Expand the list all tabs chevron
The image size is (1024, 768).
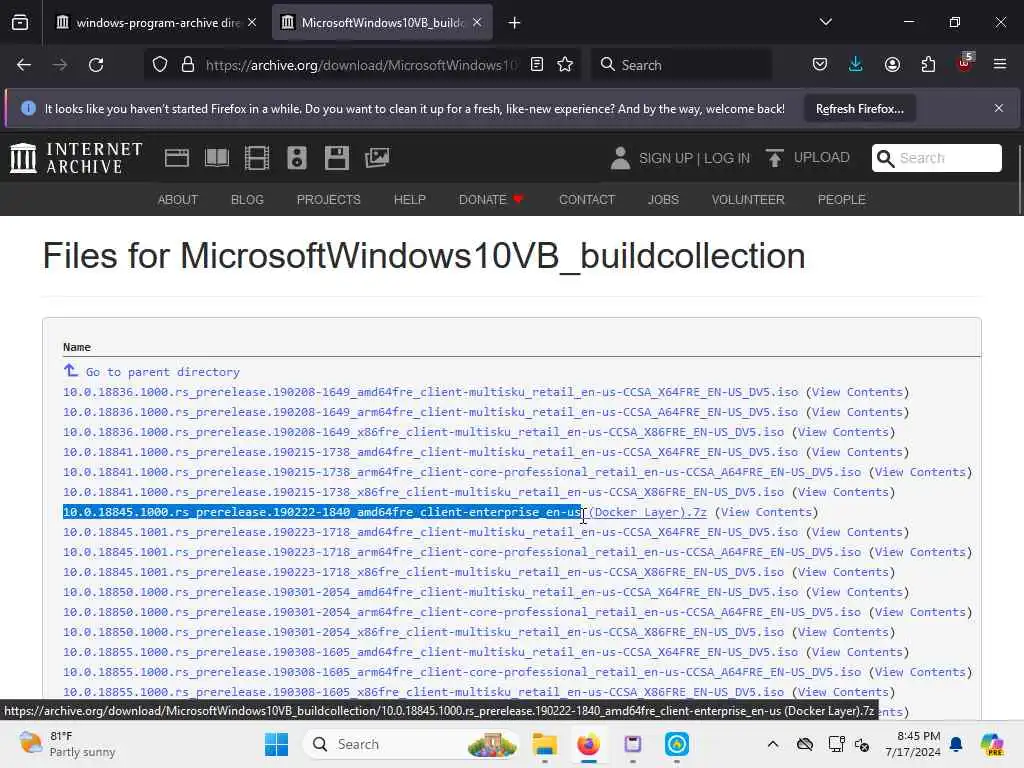click(x=825, y=22)
